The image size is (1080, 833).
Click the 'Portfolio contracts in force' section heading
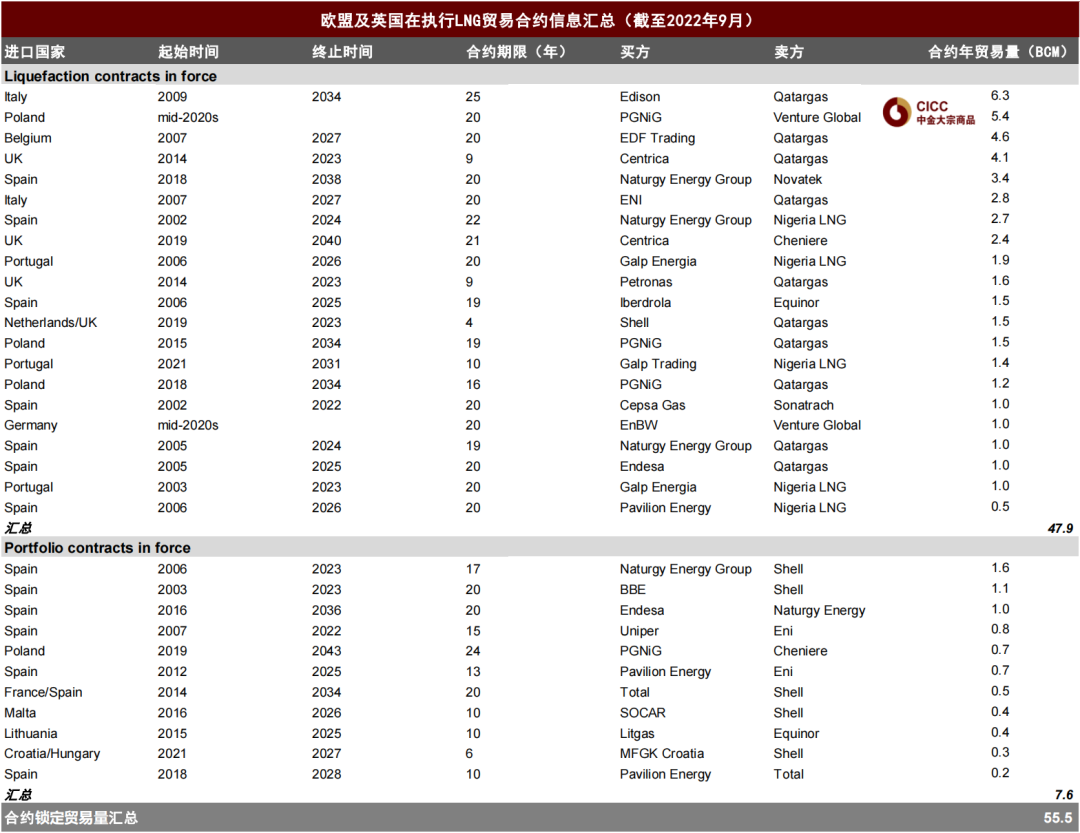(x=97, y=548)
